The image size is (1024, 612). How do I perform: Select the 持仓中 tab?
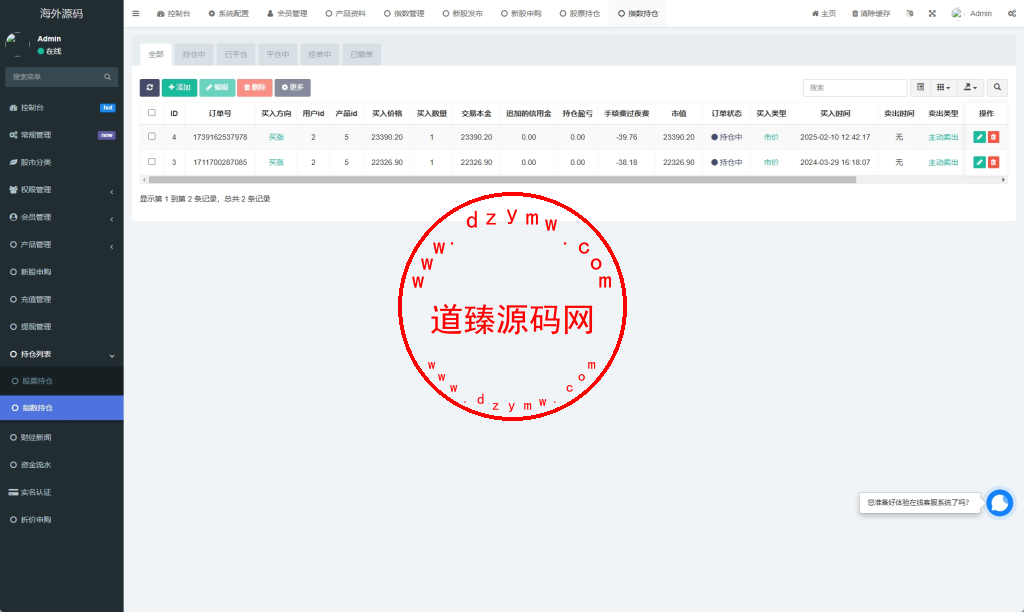194,55
